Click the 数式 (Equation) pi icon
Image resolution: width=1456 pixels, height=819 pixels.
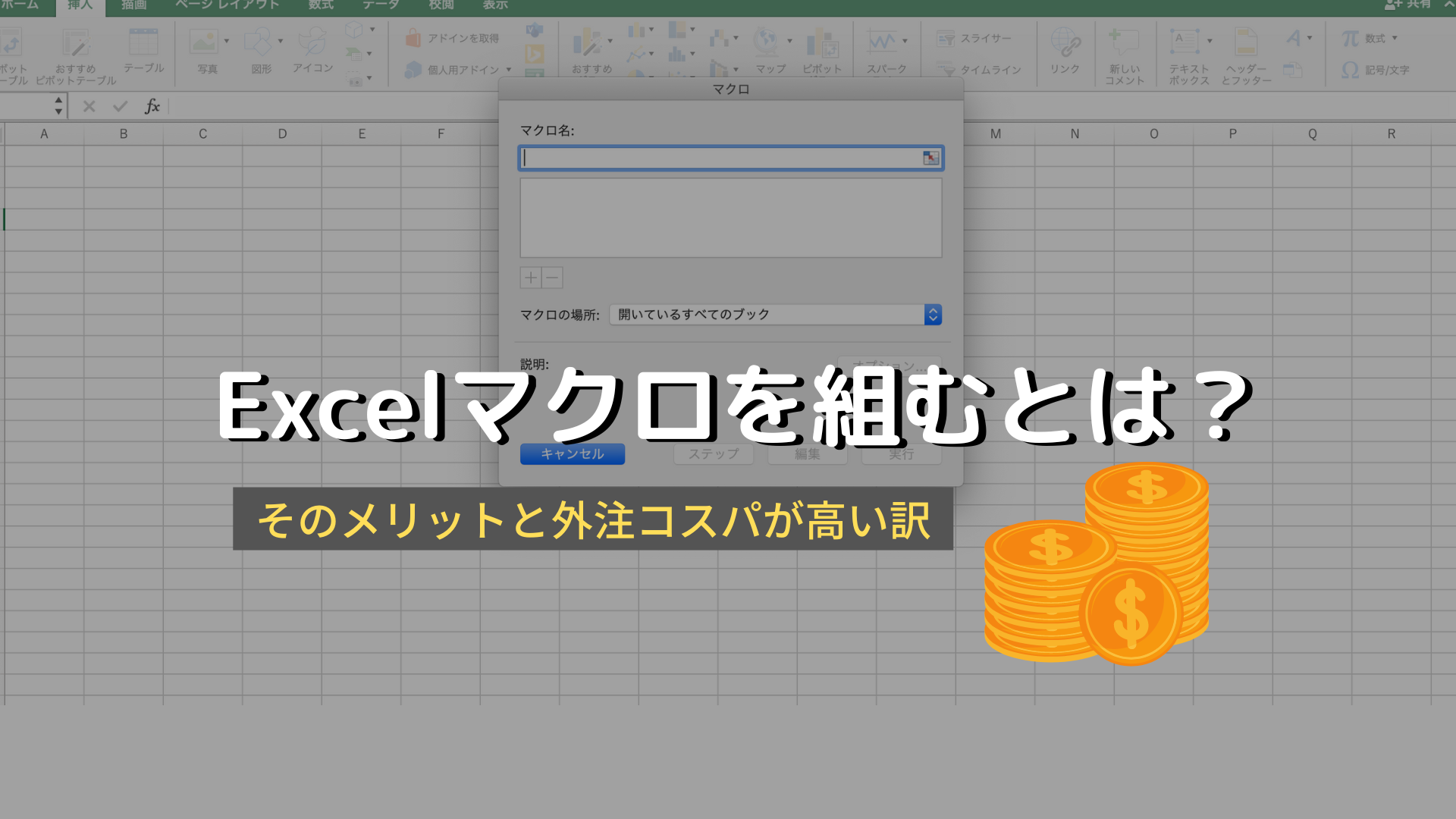(x=1350, y=38)
